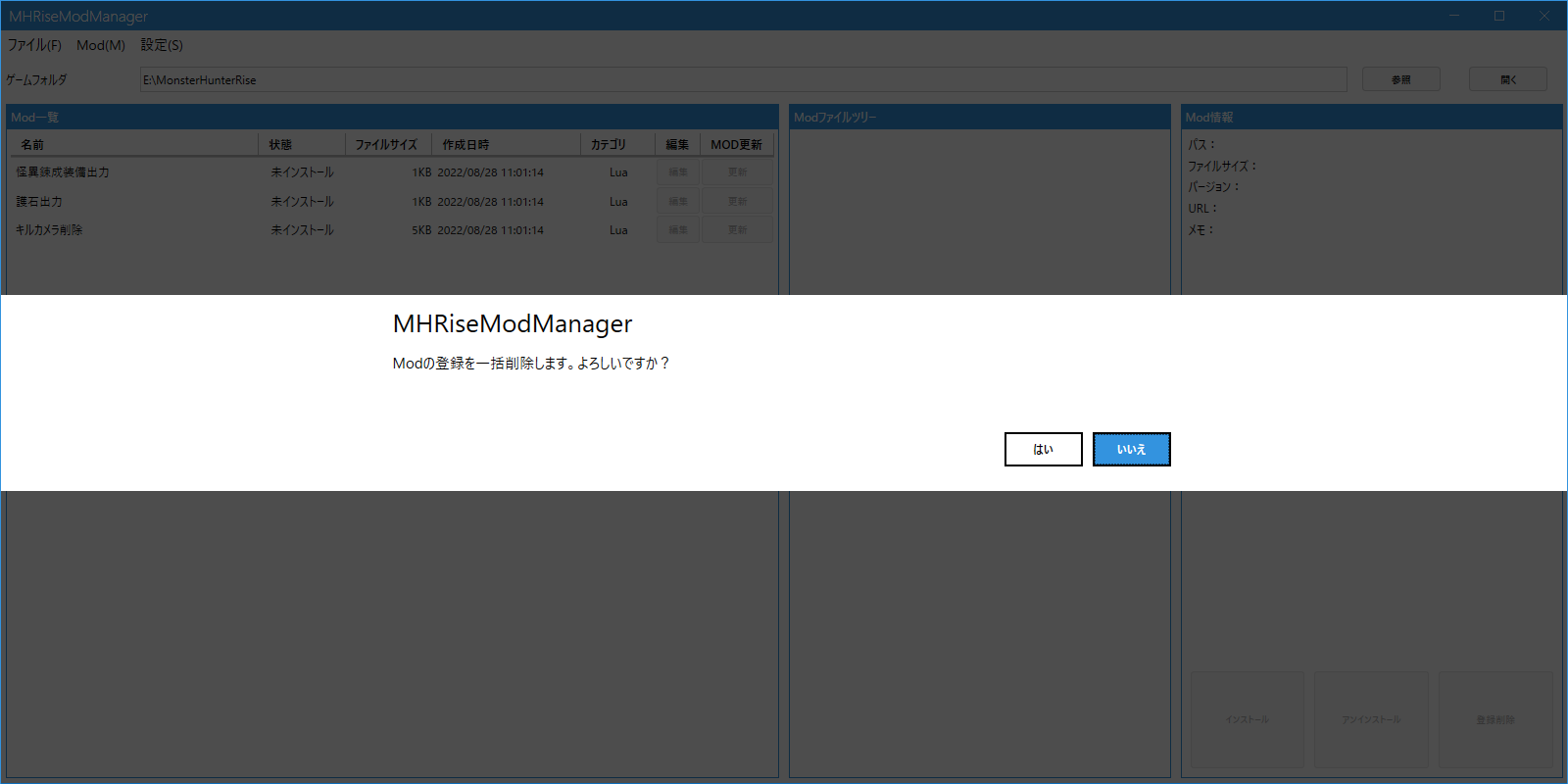Select the 怪異錬成装備出力 mod row
Image resolution: width=1568 pixels, height=784 pixels.
tap(392, 172)
